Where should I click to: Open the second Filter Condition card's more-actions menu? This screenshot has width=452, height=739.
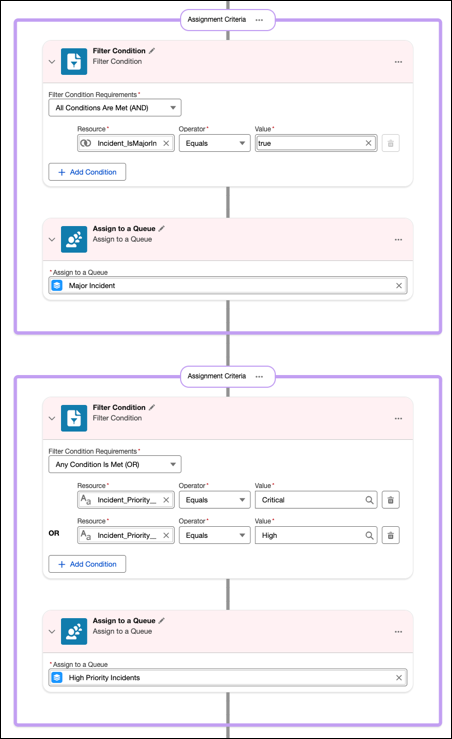pos(398,419)
